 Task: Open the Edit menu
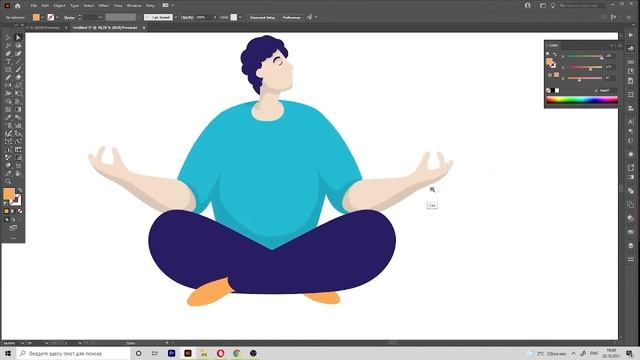[x=45, y=6]
